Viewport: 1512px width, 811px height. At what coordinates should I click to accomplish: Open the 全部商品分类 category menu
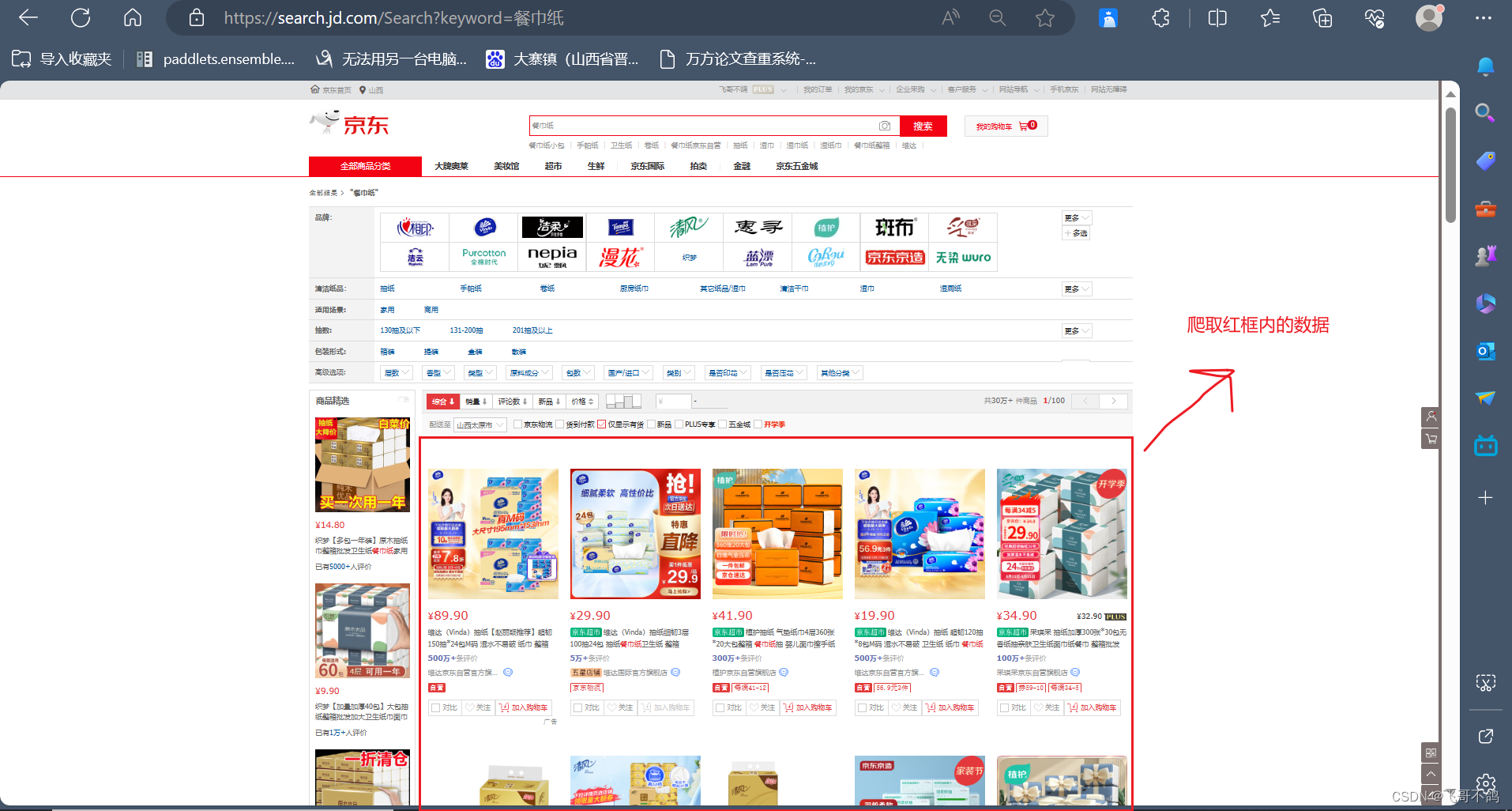coord(365,166)
